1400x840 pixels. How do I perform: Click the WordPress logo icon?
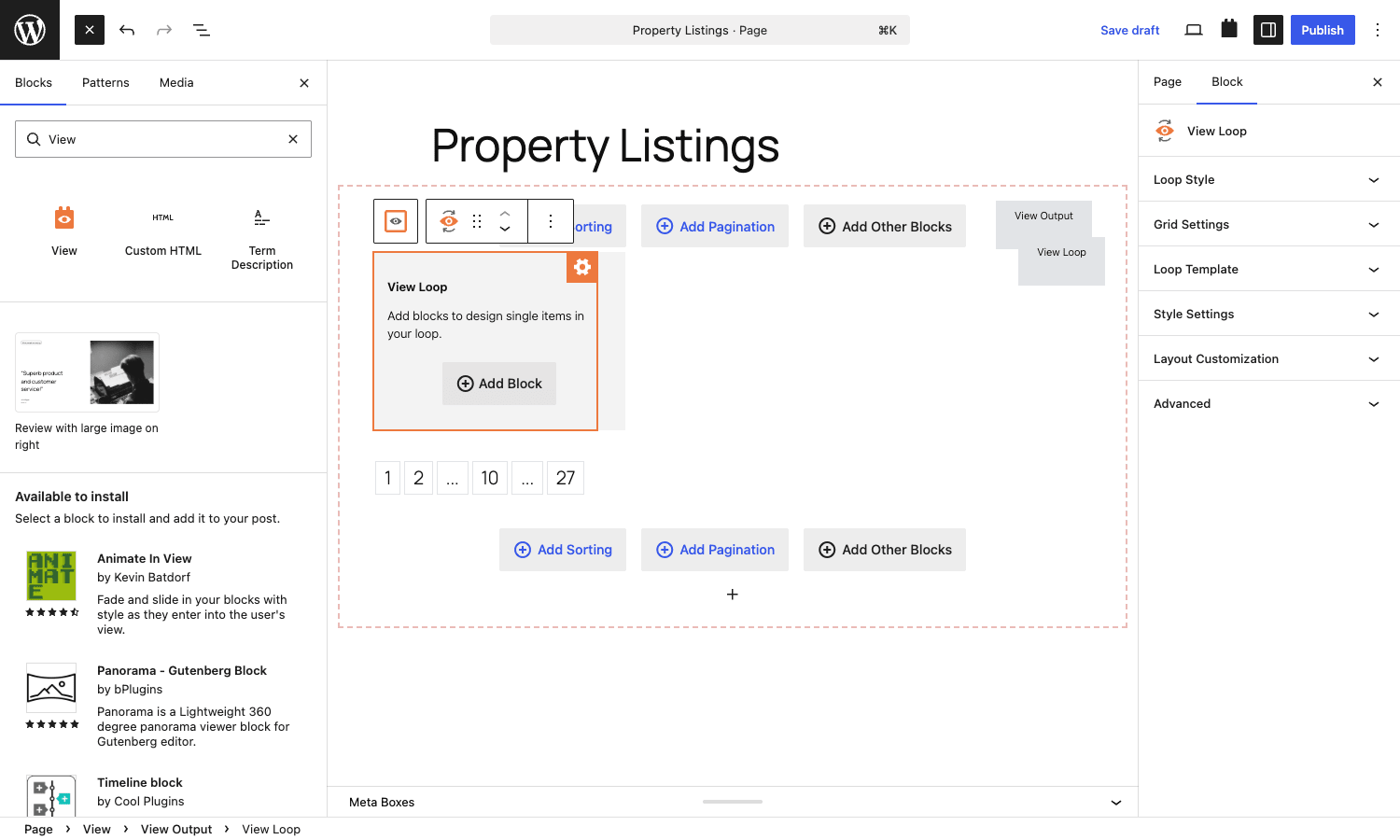[x=30, y=30]
